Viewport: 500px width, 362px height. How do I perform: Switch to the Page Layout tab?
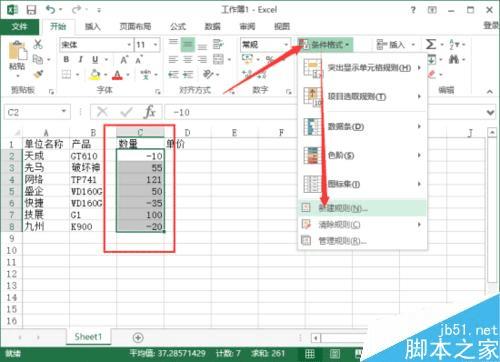click(x=135, y=27)
